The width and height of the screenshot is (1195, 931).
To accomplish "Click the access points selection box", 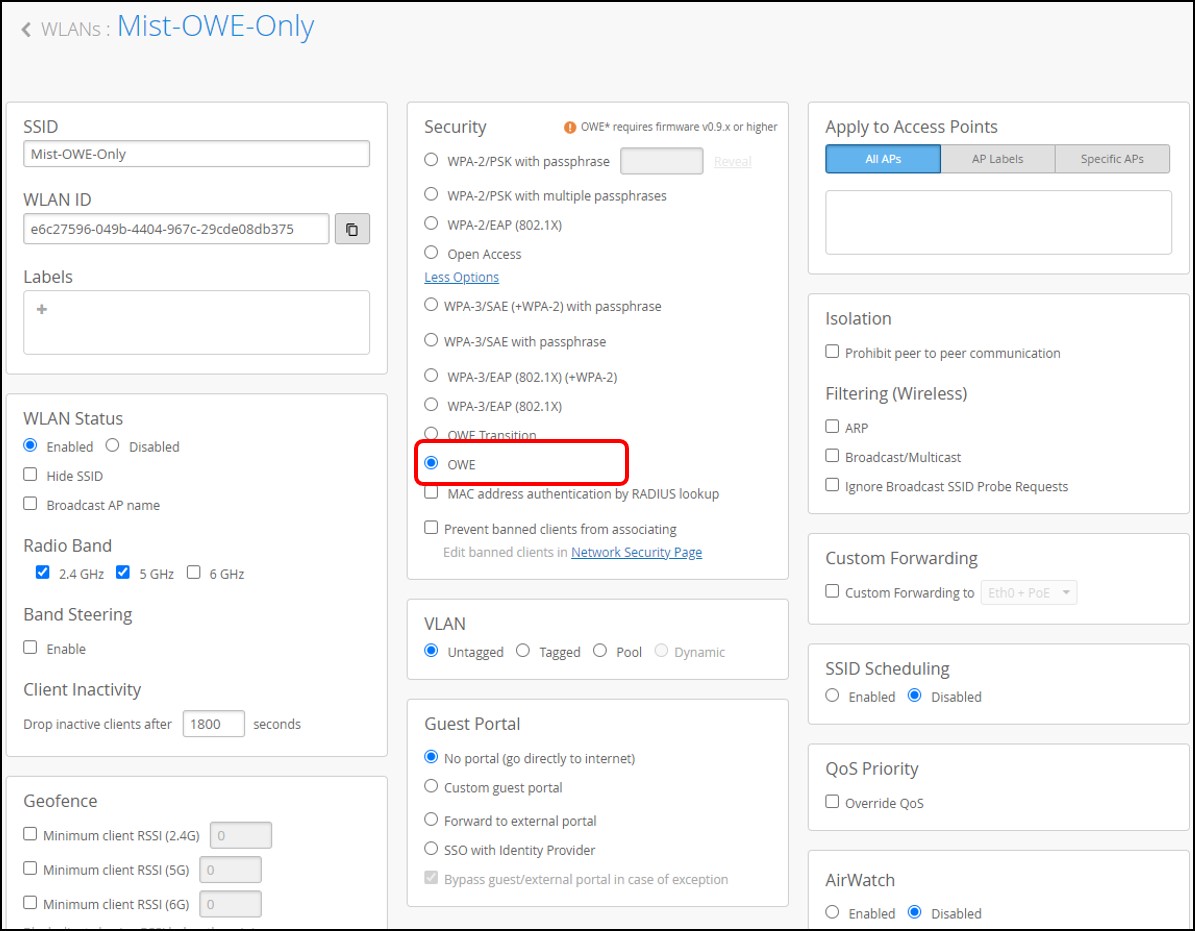I will click(998, 222).
